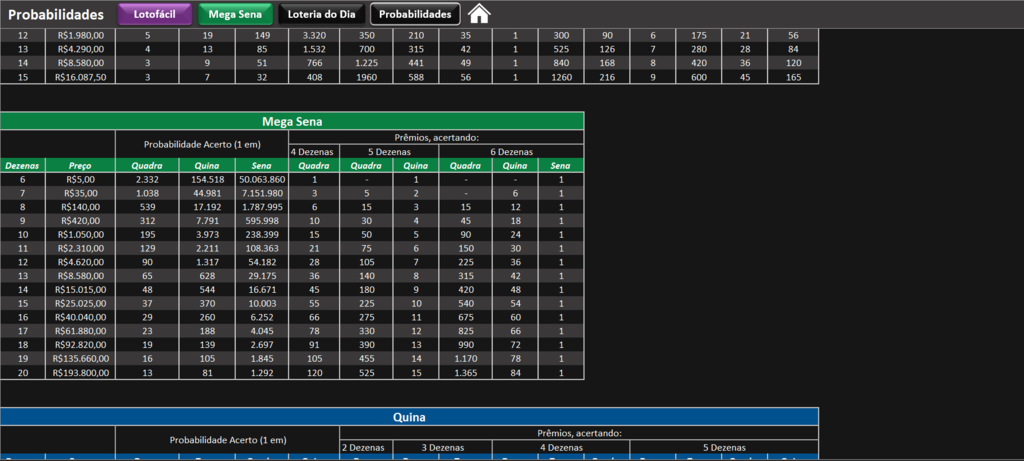Select the value 3.320 in top table
The height and width of the screenshot is (461, 1024).
pos(314,36)
